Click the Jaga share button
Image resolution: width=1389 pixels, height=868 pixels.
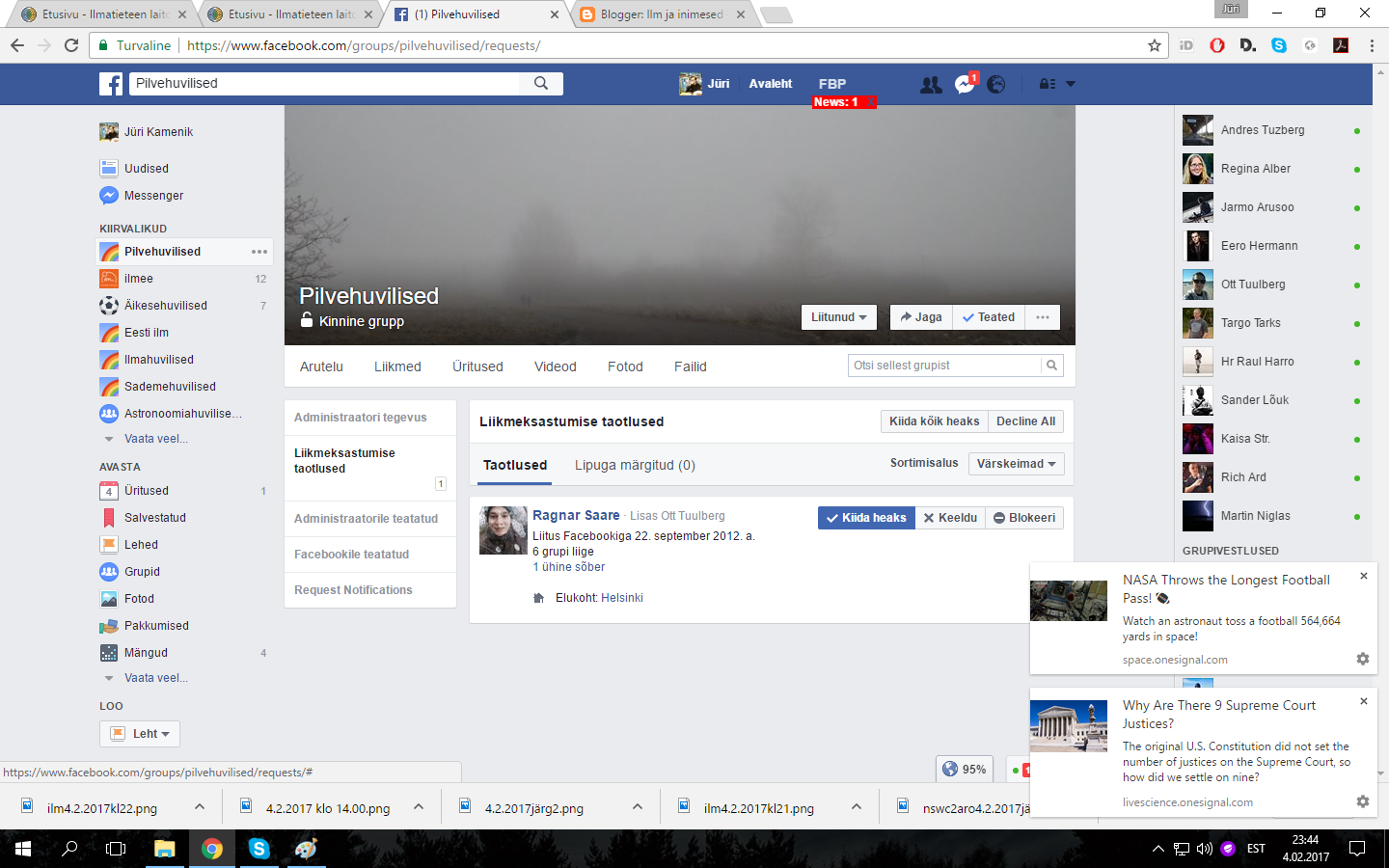[x=921, y=317]
